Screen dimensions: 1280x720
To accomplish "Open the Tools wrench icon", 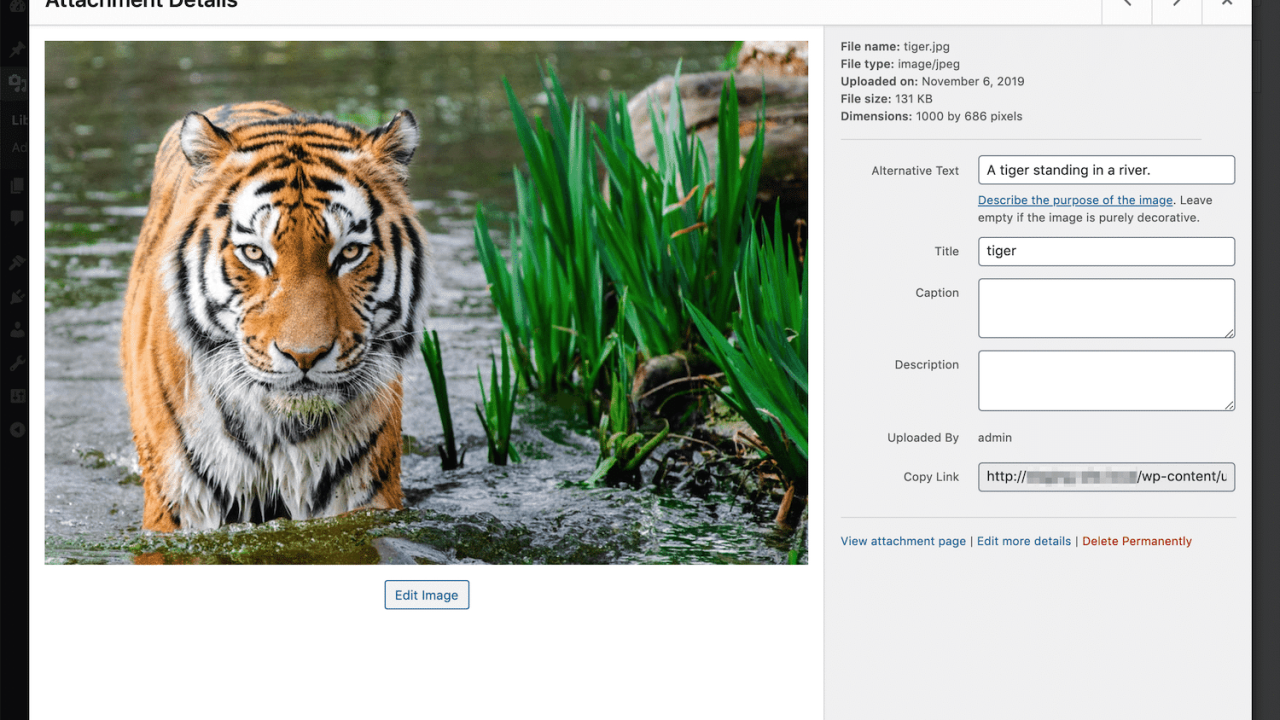I will pyautogui.click(x=16, y=362).
